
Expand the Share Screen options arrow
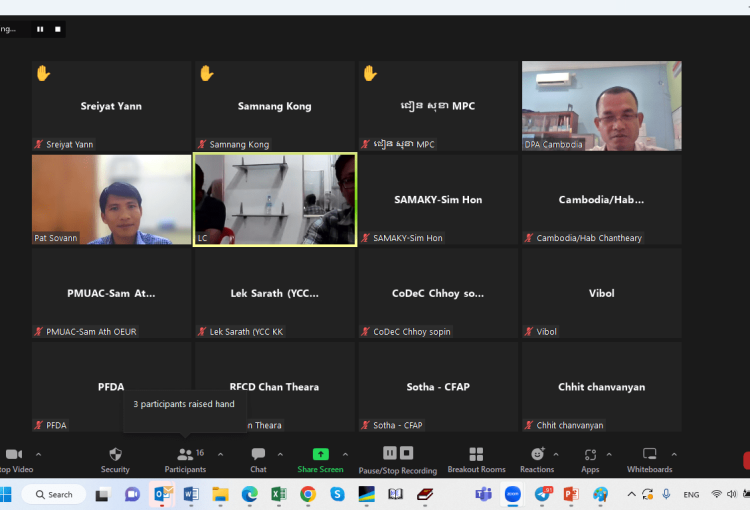pyautogui.click(x=346, y=454)
